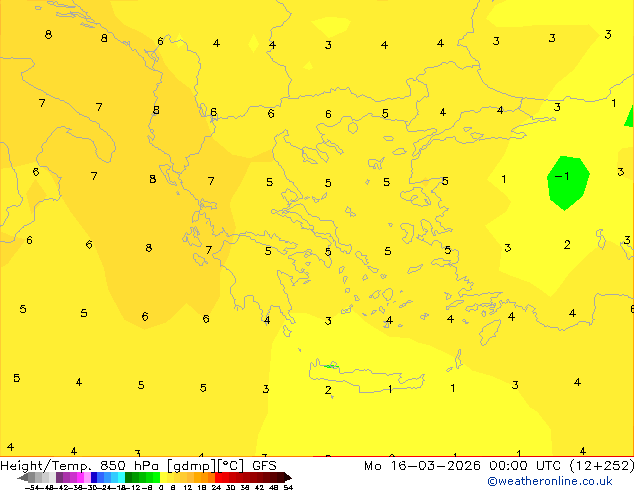Pick the dark blue segment of the color scale
This screenshot has width=634, height=490.
pos(94,477)
